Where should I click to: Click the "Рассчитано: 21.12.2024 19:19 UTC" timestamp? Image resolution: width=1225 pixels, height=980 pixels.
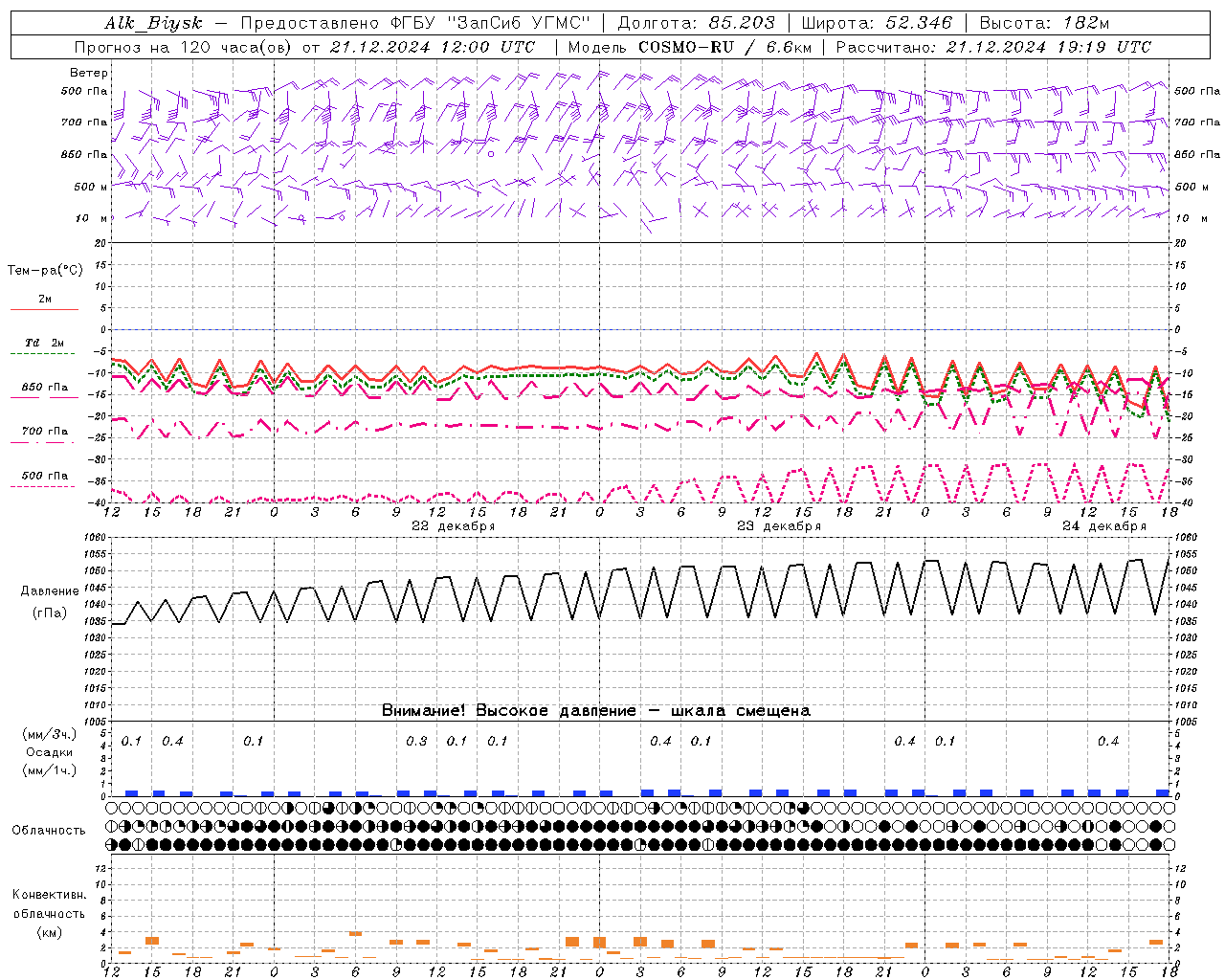993,47
